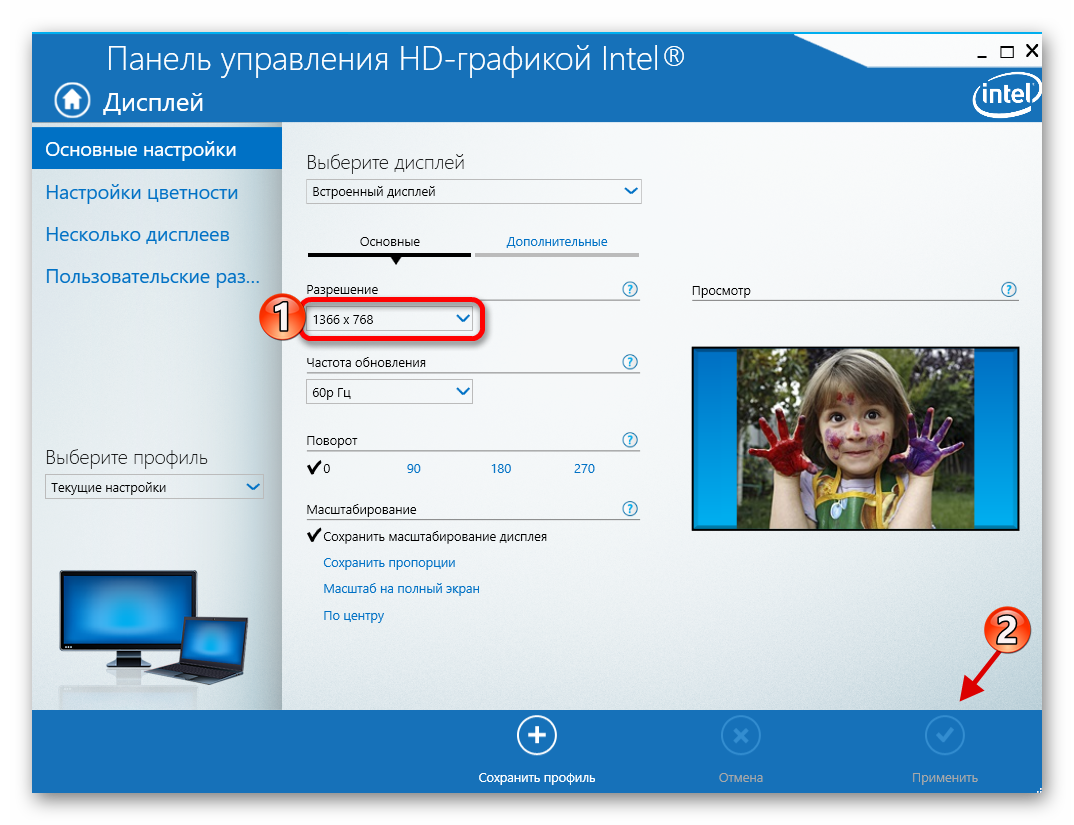Viewport: 1074px width, 825px height.
Task: Choose Масштаб на полный экран option
Action: tap(401, 589)
